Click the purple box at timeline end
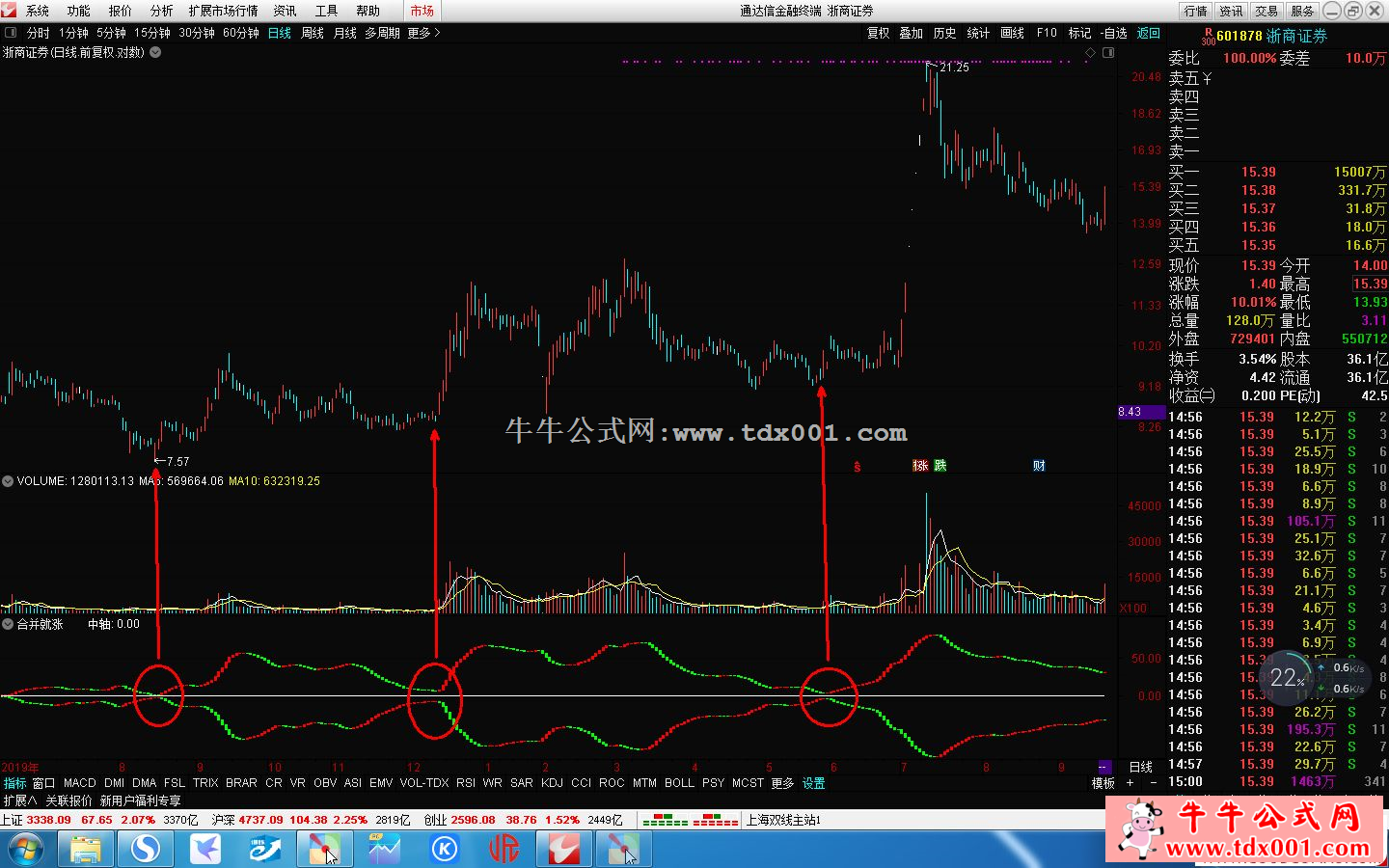The width and height of the screenshot is (1389, 868). pyautogui.click(x=1103, y=768)
